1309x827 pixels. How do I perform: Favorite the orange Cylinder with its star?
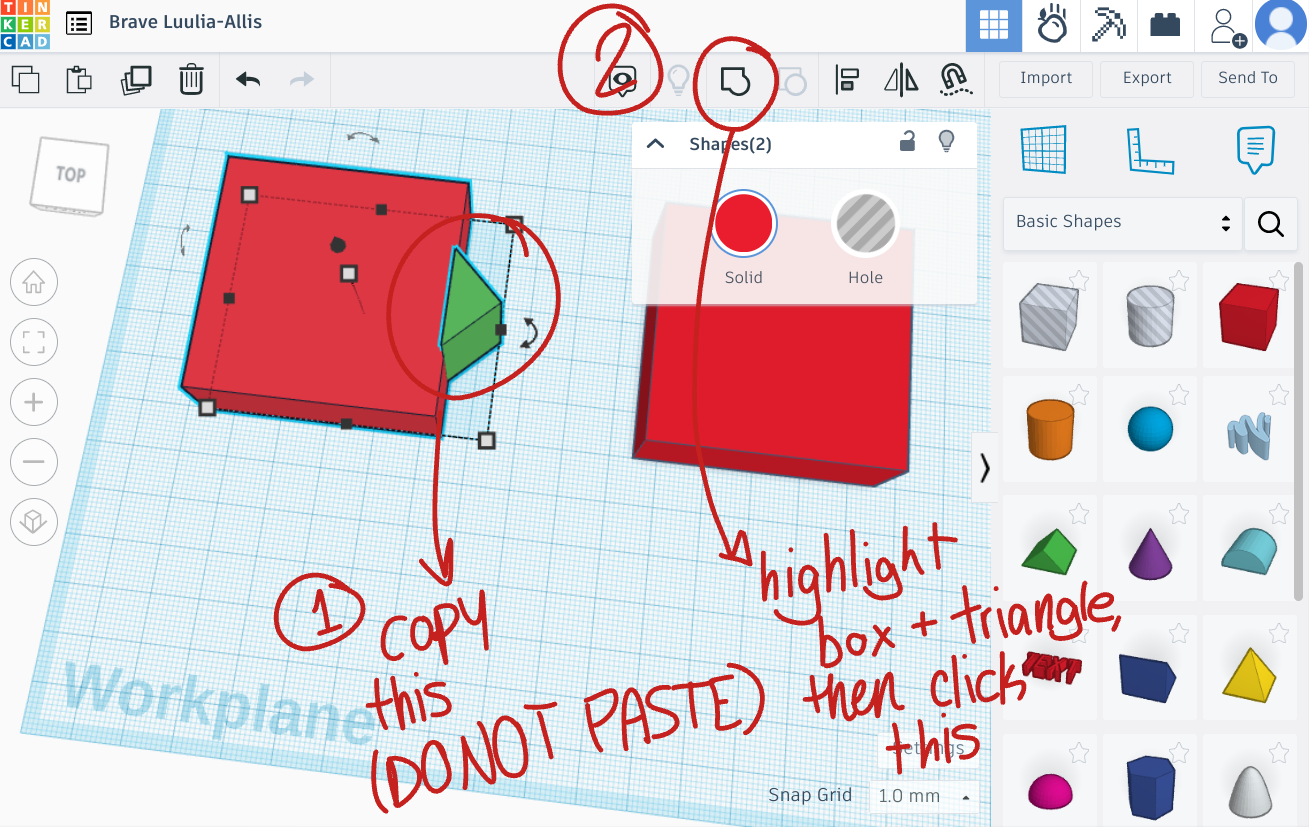(1078, 395)
